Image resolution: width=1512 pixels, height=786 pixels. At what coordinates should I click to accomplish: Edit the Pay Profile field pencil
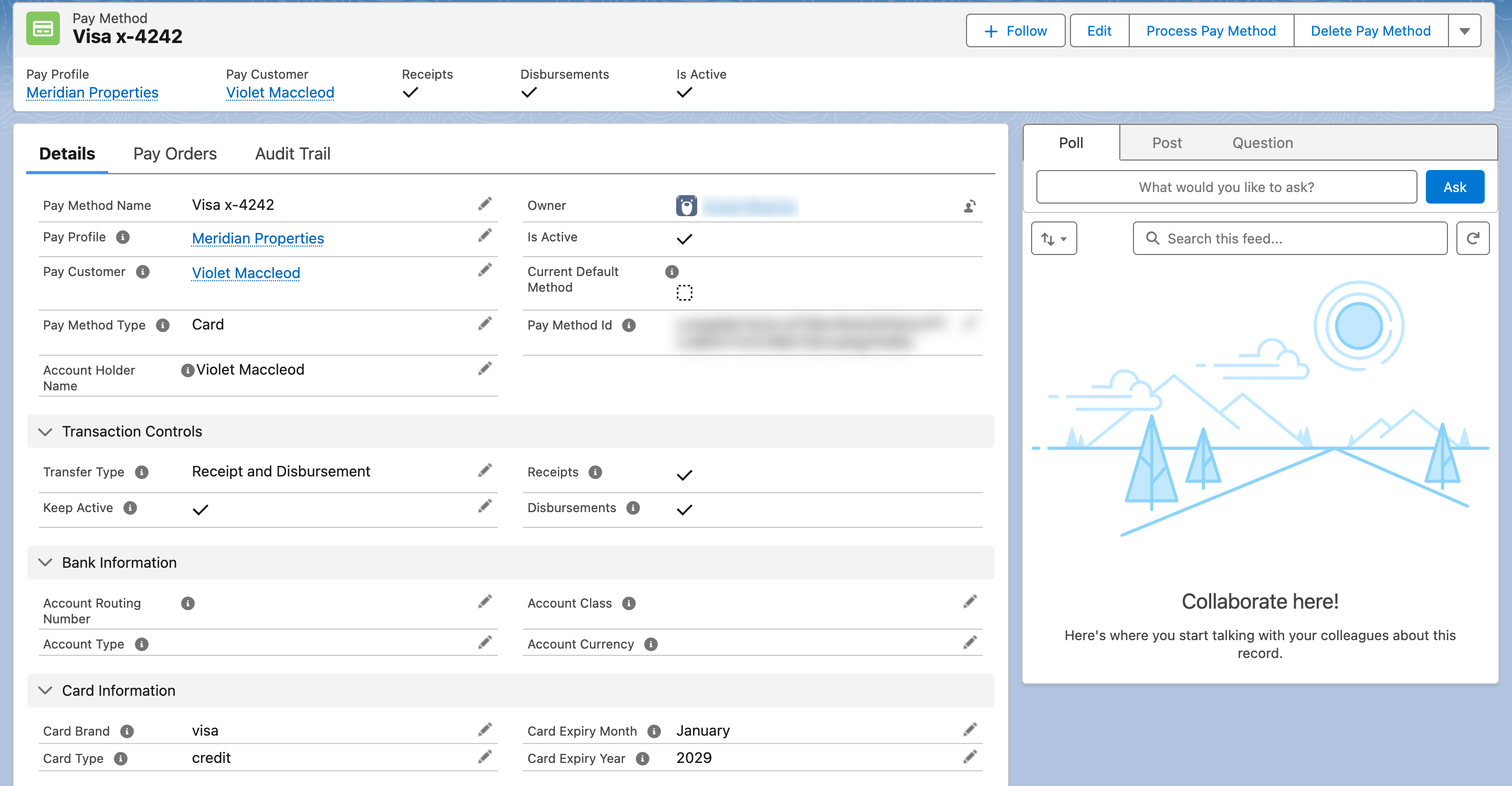(485, 236)
